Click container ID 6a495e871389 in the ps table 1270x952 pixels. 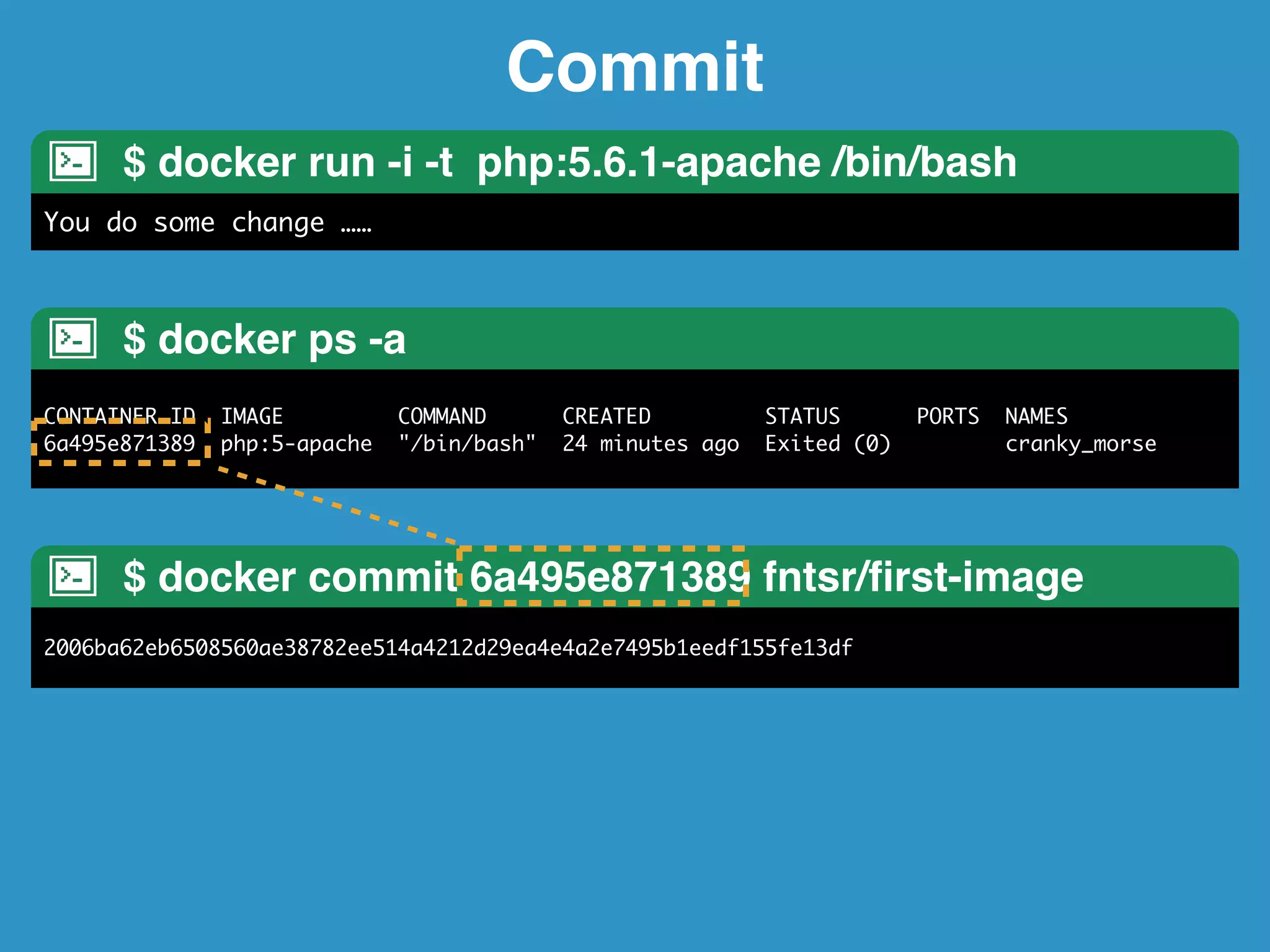[x=120, y=443]
